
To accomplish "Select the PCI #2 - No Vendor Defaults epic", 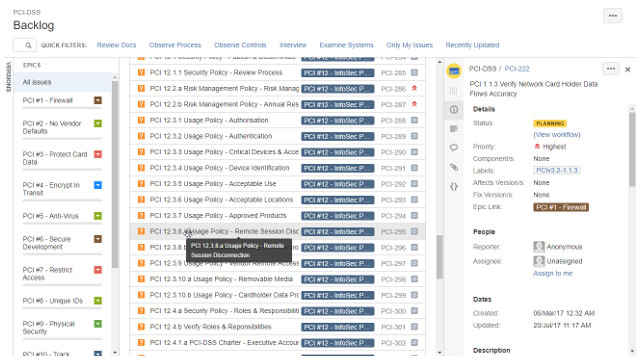I will (52, 127).
